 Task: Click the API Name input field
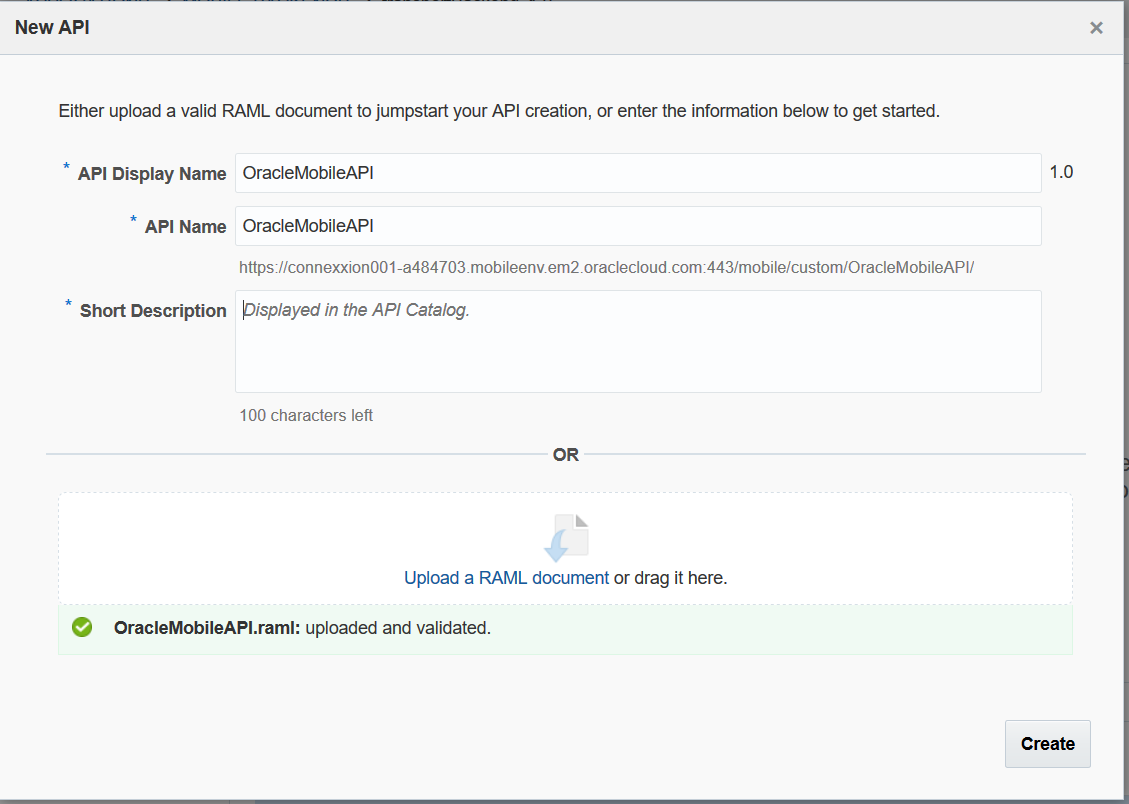638,226
